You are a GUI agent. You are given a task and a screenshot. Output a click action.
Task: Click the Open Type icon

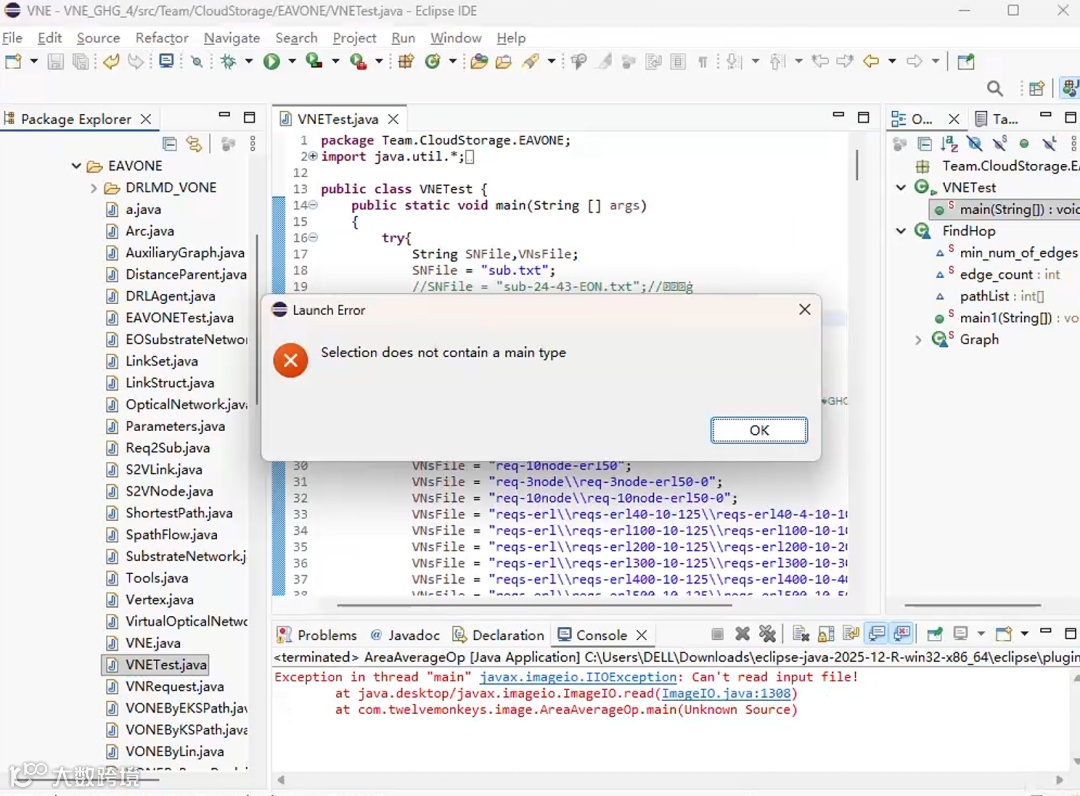(x=479, y=61)
